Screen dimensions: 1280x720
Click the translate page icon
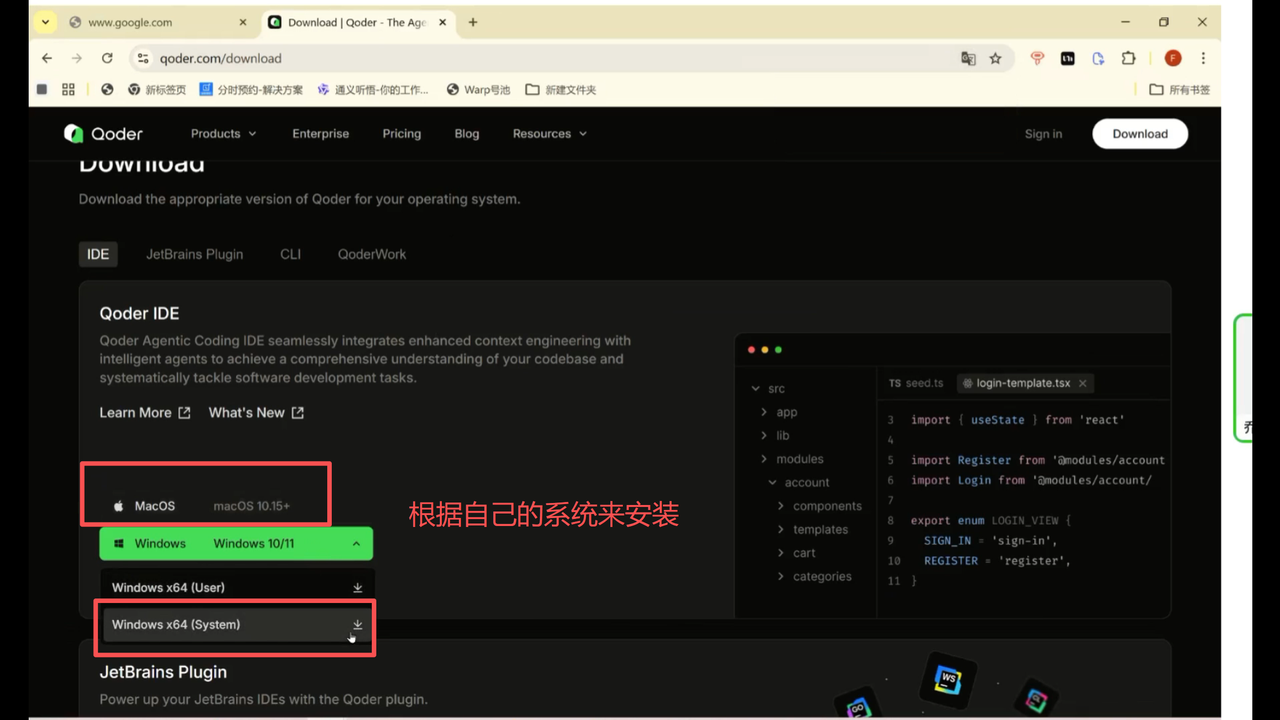[x=968, y=59]
